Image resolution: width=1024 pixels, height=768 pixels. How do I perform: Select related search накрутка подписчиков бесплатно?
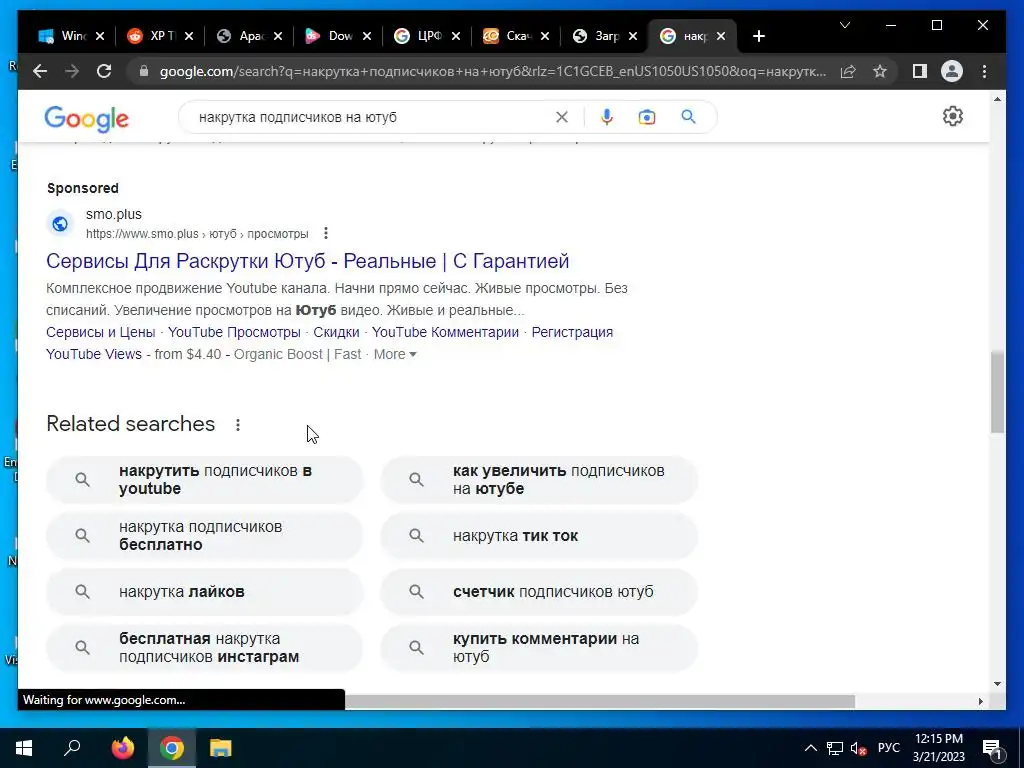[x=204, y=536]
